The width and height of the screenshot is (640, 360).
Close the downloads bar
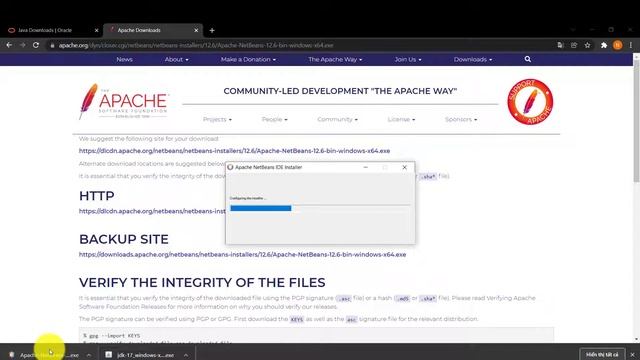click(x=632, y=355)
